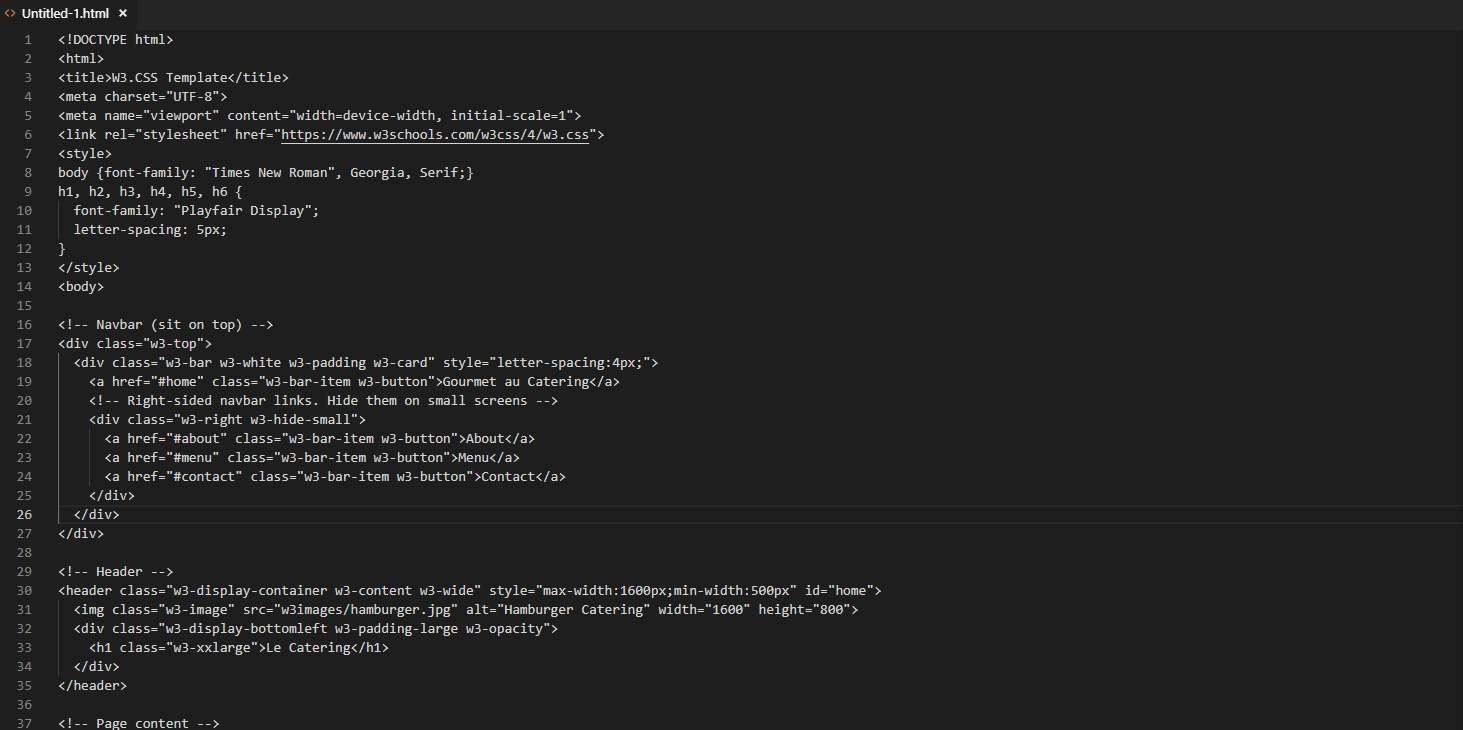Click the opening body tag on line 14
The image size is (1463, 730).
point(81,287)
